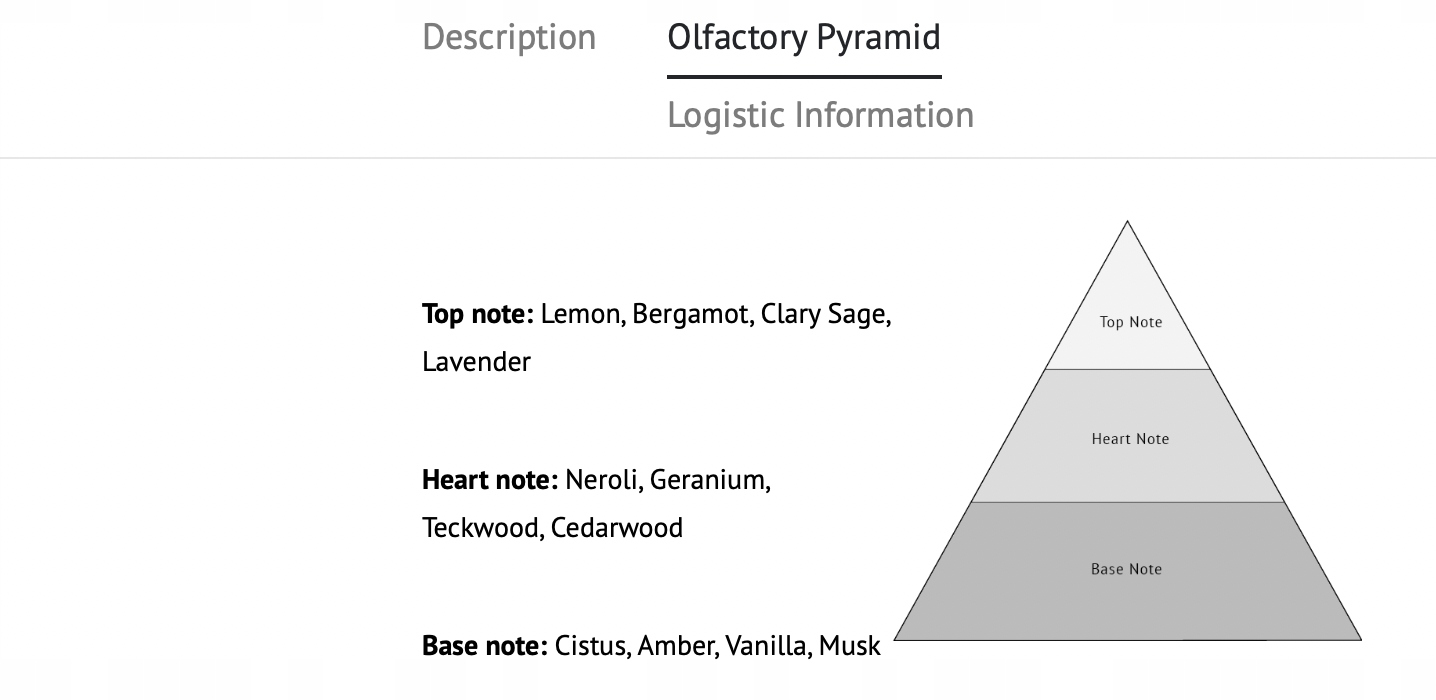The height and width of the screenshot is (700, 1436).
Task: Click the darkest Base Note pyramid tier
Action: point(1126,569)
